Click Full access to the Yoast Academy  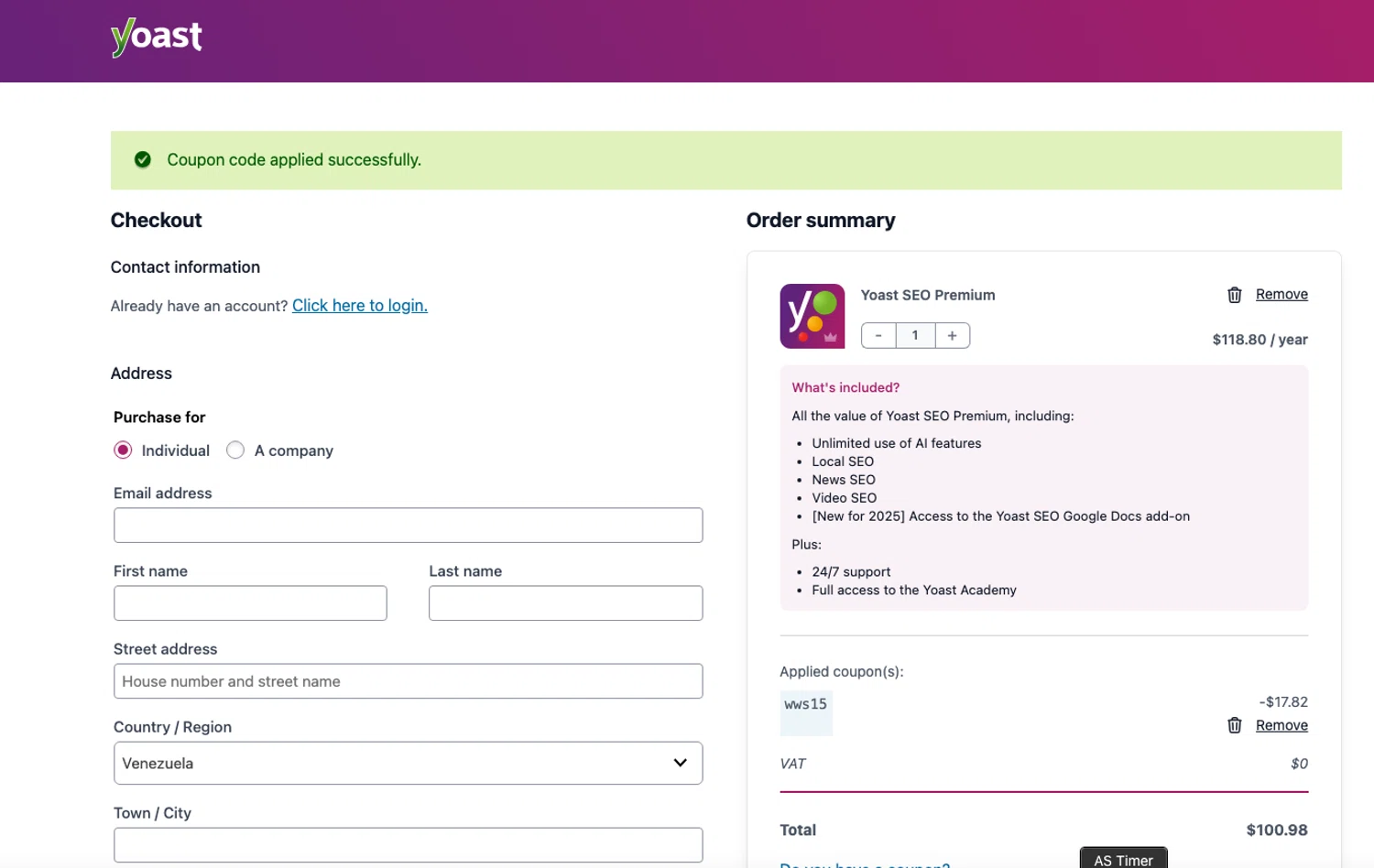pyautogui.click(x=914, y=591)
